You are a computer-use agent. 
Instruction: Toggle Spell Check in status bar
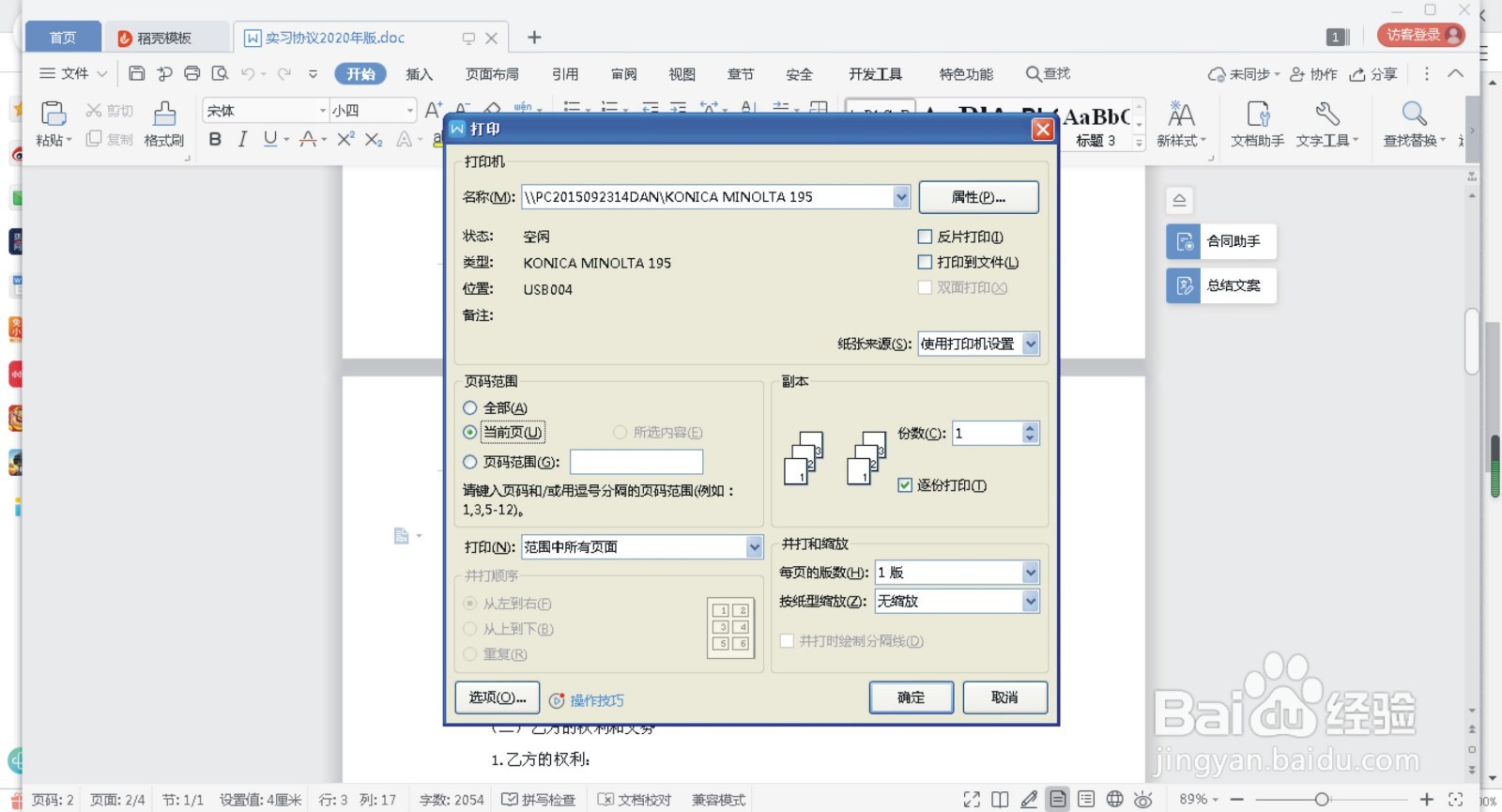(538, 800)
